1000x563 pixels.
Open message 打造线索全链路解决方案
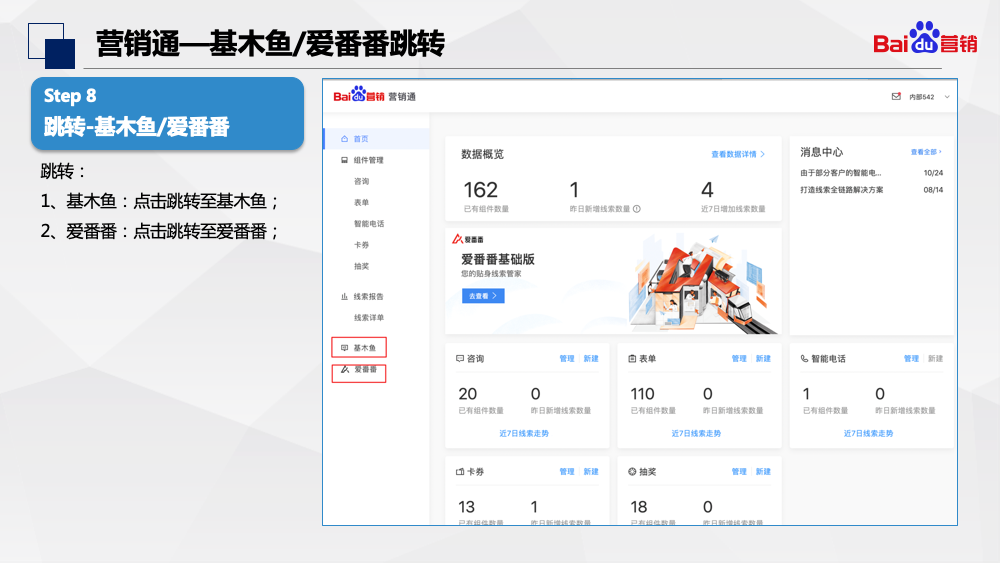tap(842, 190)
